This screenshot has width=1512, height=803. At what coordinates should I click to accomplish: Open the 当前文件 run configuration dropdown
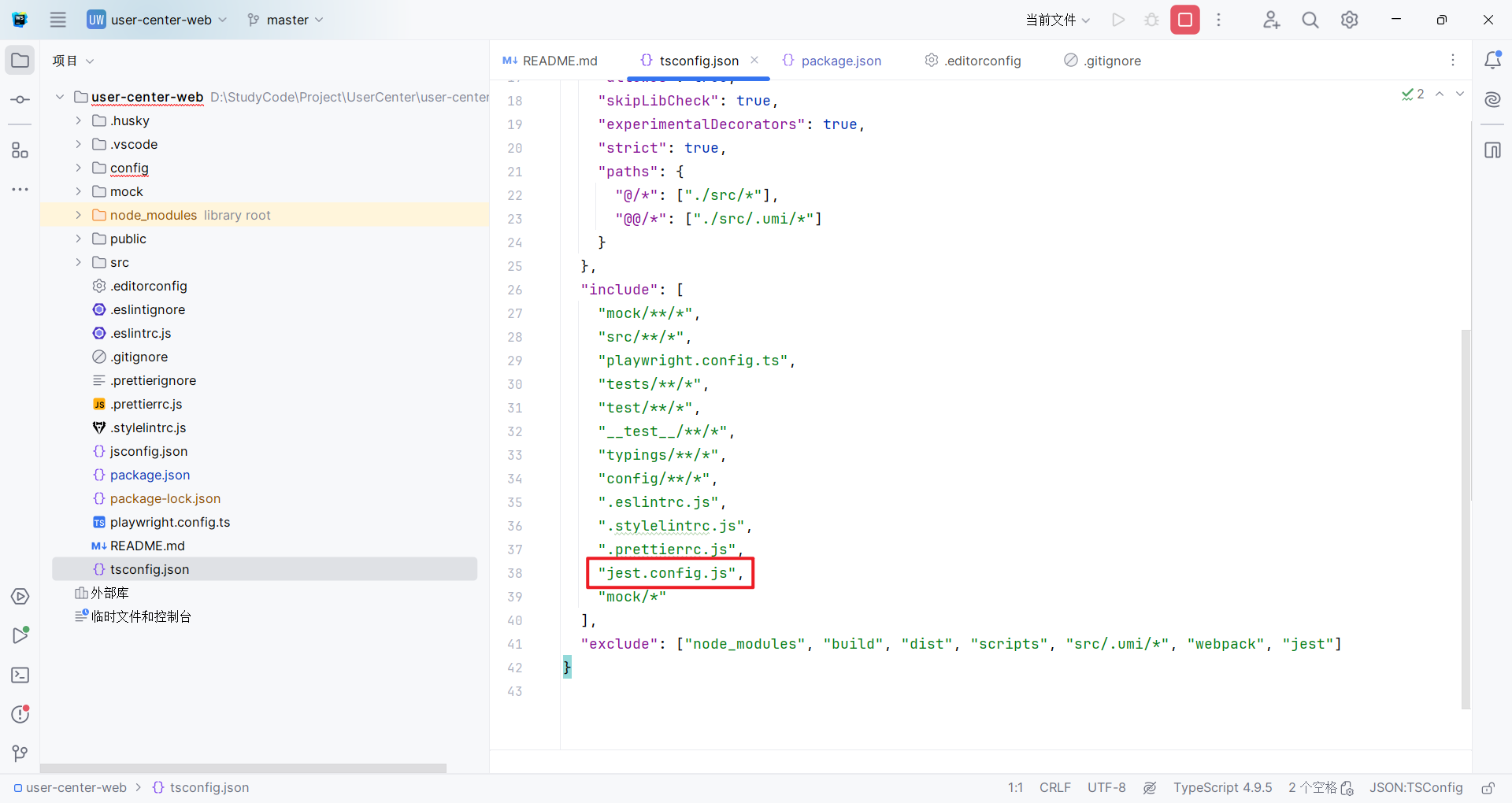[x=1058, y=20]
